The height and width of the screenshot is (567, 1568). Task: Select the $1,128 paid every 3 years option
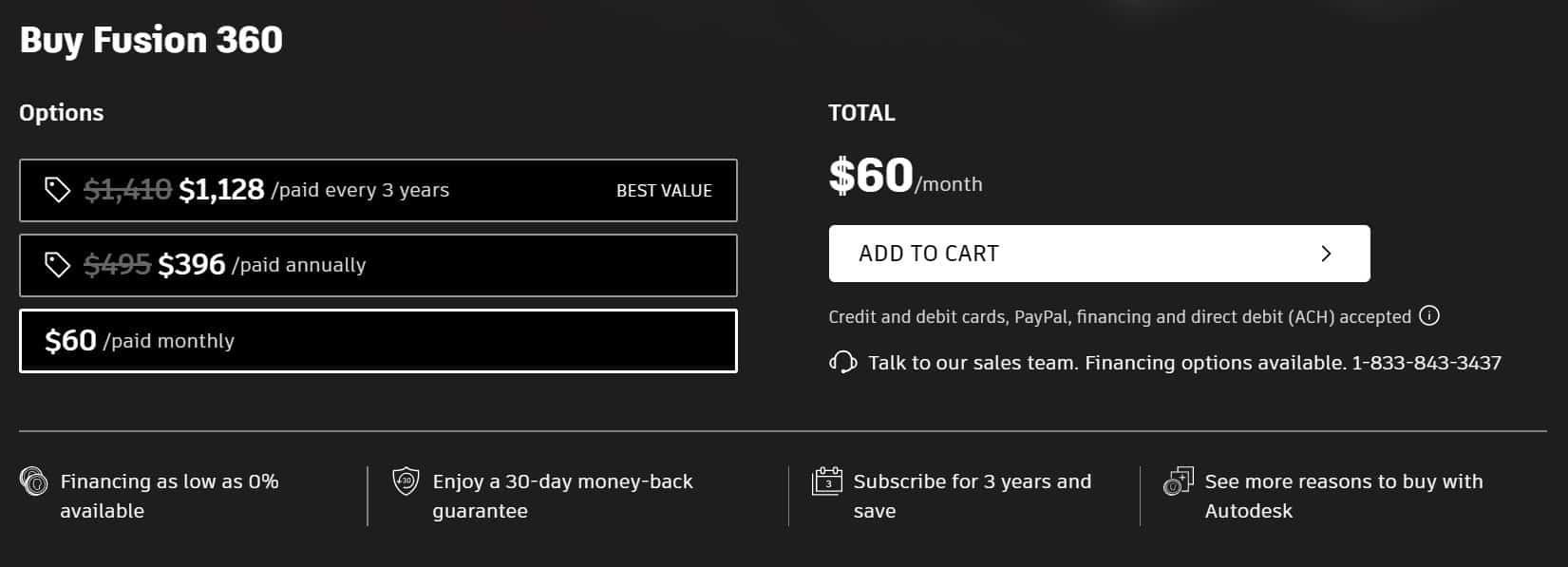coord(378,190)
